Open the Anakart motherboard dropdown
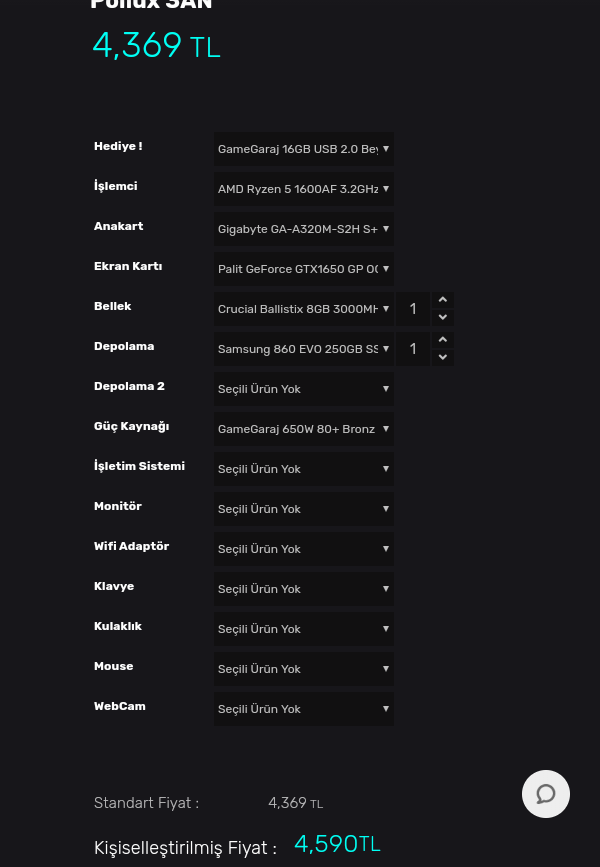 [x=303, y=229]
